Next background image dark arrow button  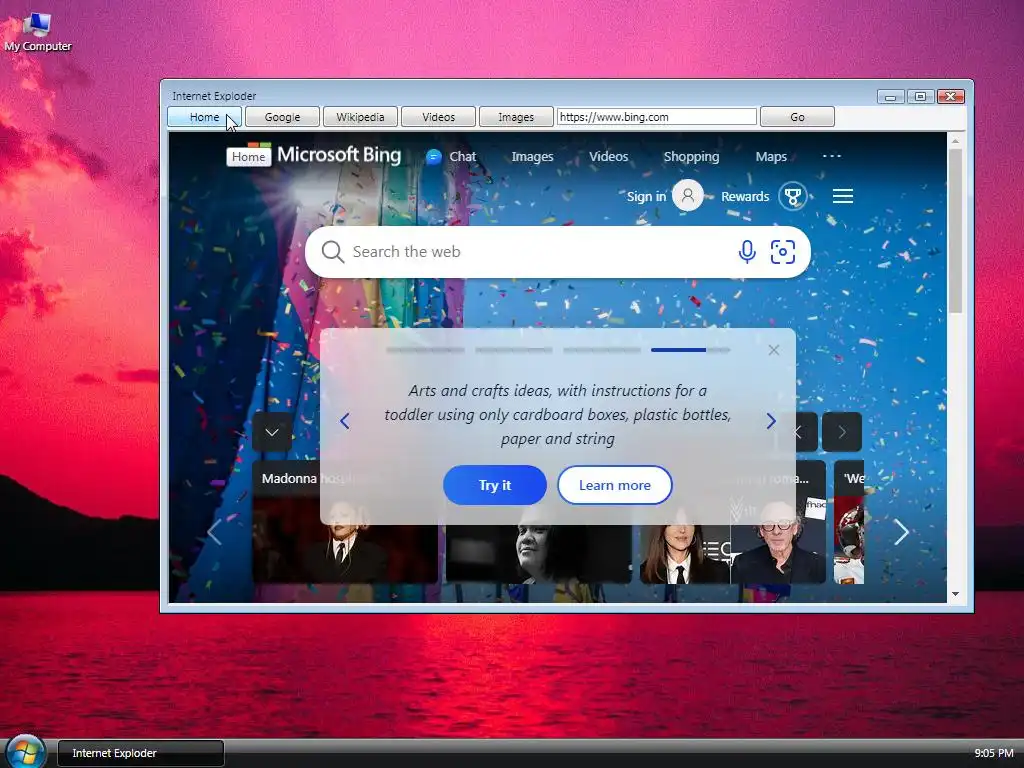842,432
